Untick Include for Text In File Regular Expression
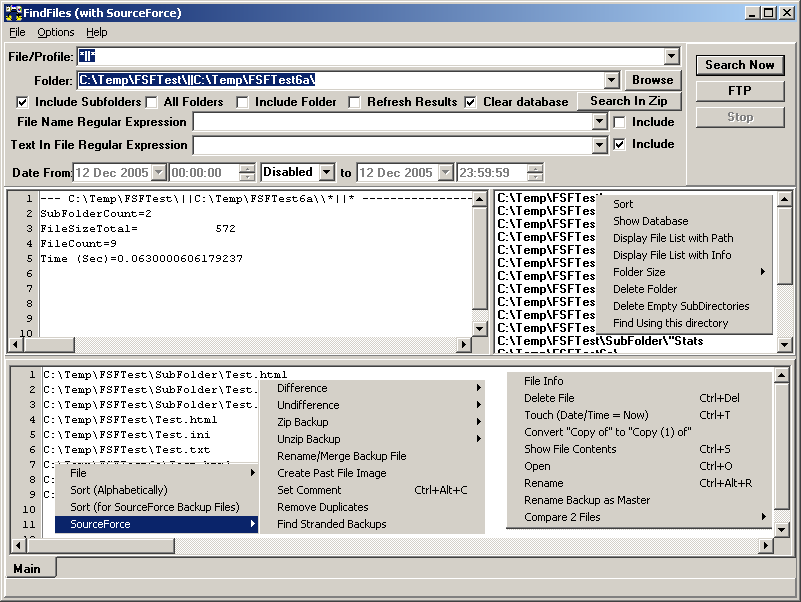Screen dimensions: 801x602 pos(619,145)
